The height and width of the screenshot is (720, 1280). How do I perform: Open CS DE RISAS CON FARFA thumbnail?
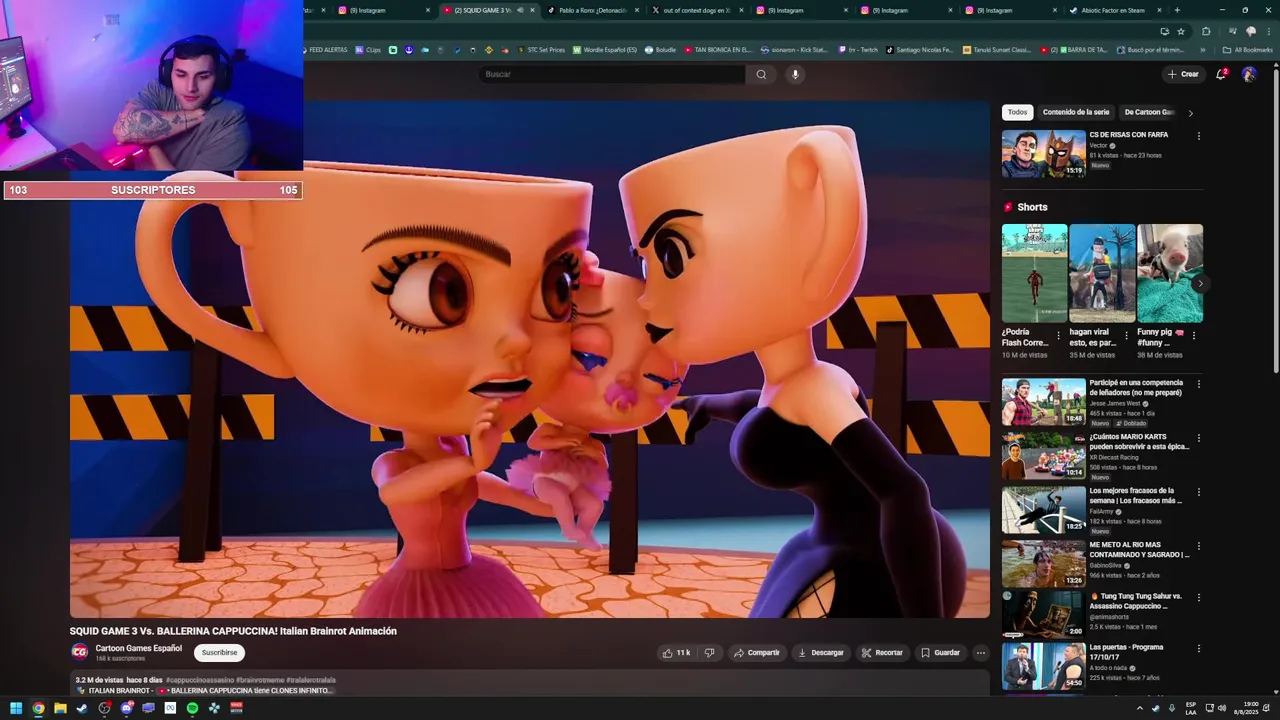coord(1043,153)
